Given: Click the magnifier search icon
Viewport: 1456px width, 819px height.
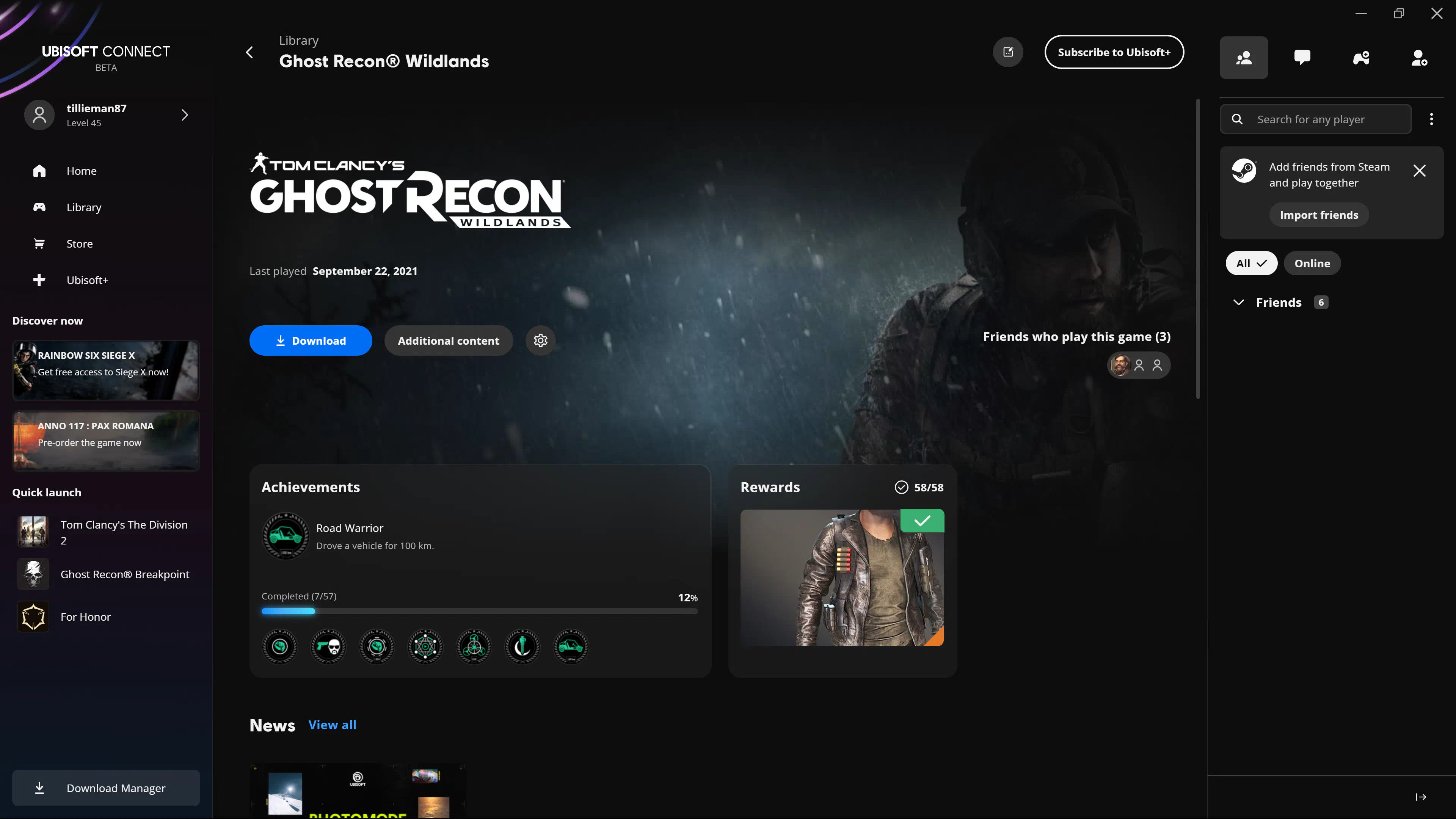Looking at the screenshot, I should 1237,119.
